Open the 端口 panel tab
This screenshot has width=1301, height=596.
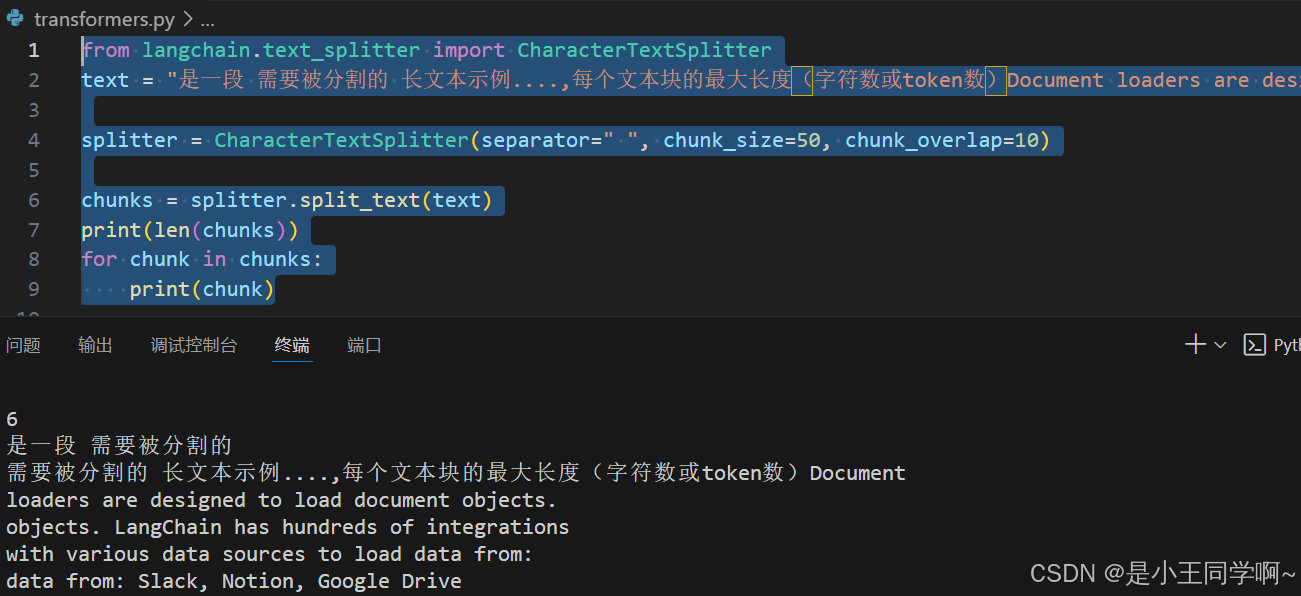[x=363, y=345]
